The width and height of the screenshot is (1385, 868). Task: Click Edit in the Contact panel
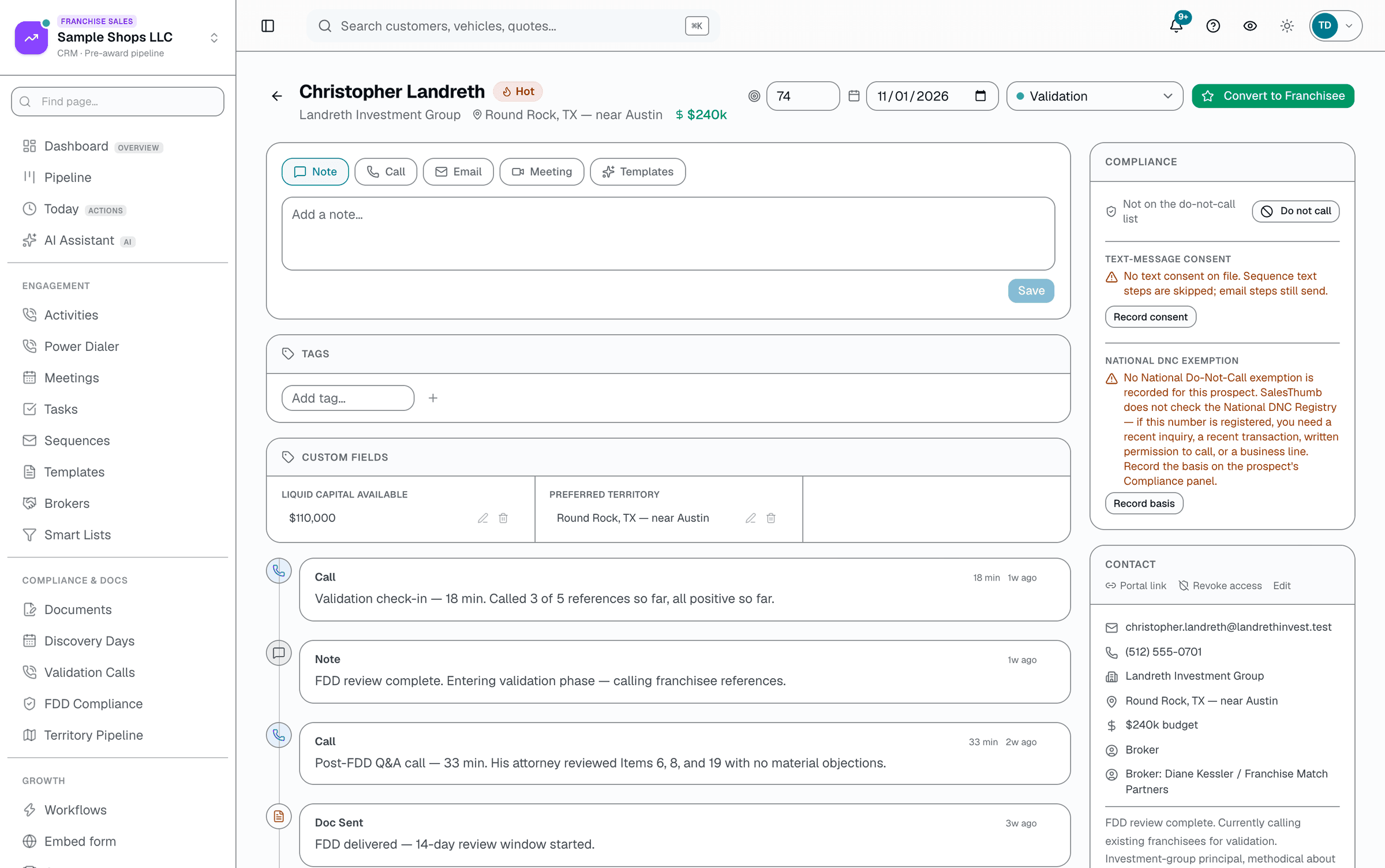[x=1282, y=586]
